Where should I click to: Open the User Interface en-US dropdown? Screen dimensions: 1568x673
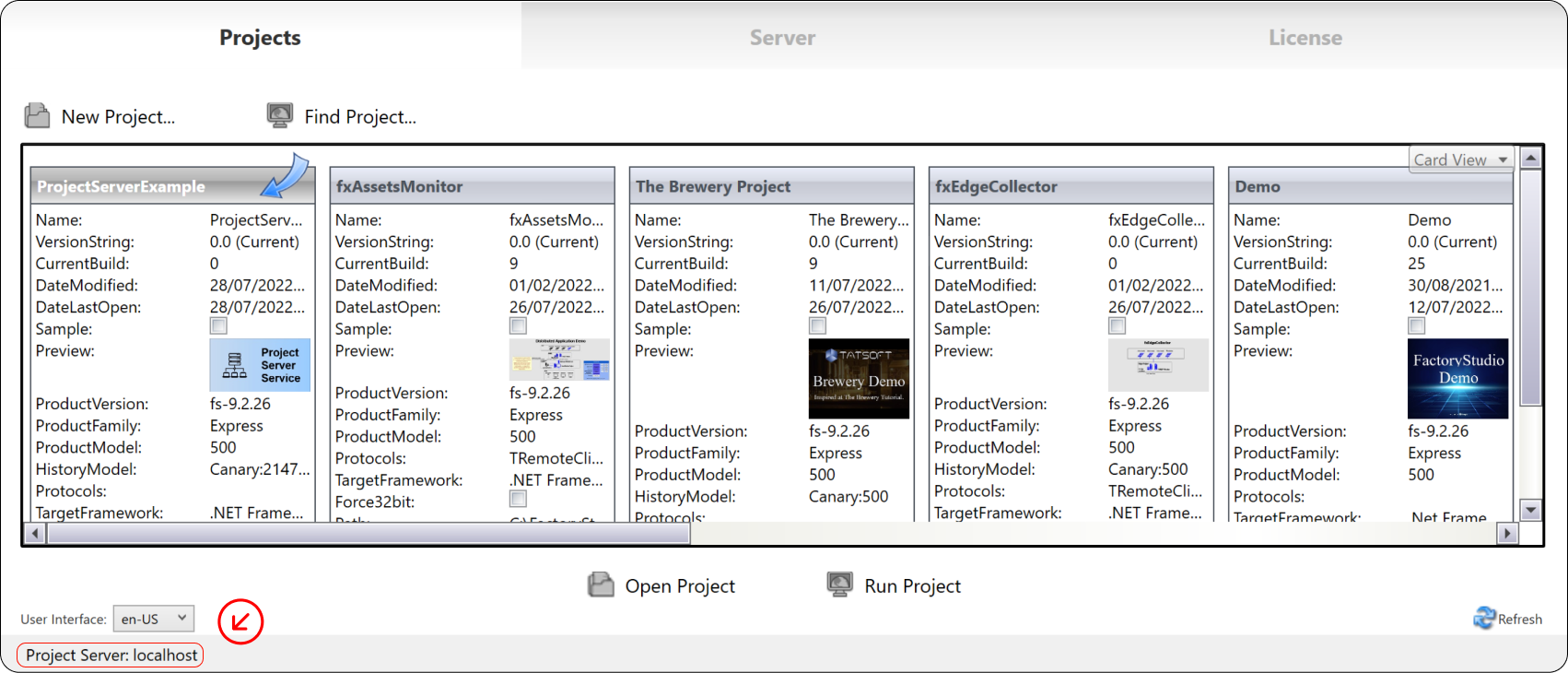[x=153, y=619]
